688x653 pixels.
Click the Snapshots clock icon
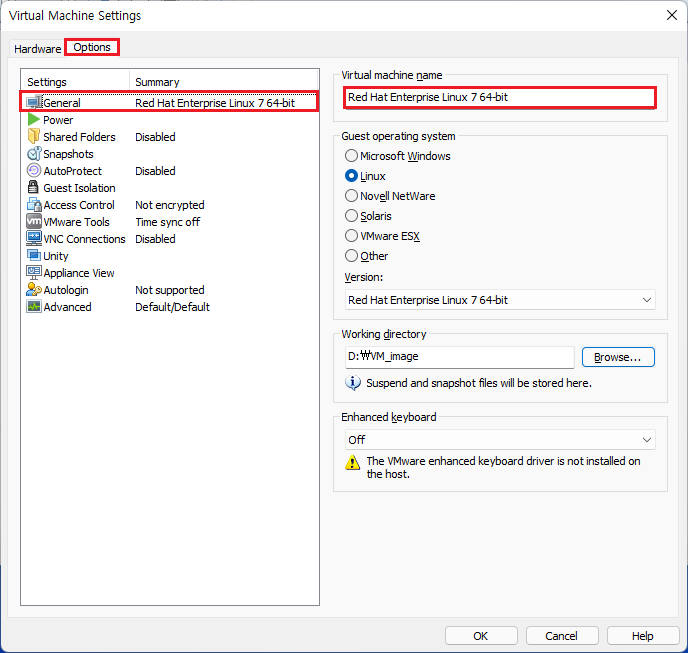(x=34, y=154)
